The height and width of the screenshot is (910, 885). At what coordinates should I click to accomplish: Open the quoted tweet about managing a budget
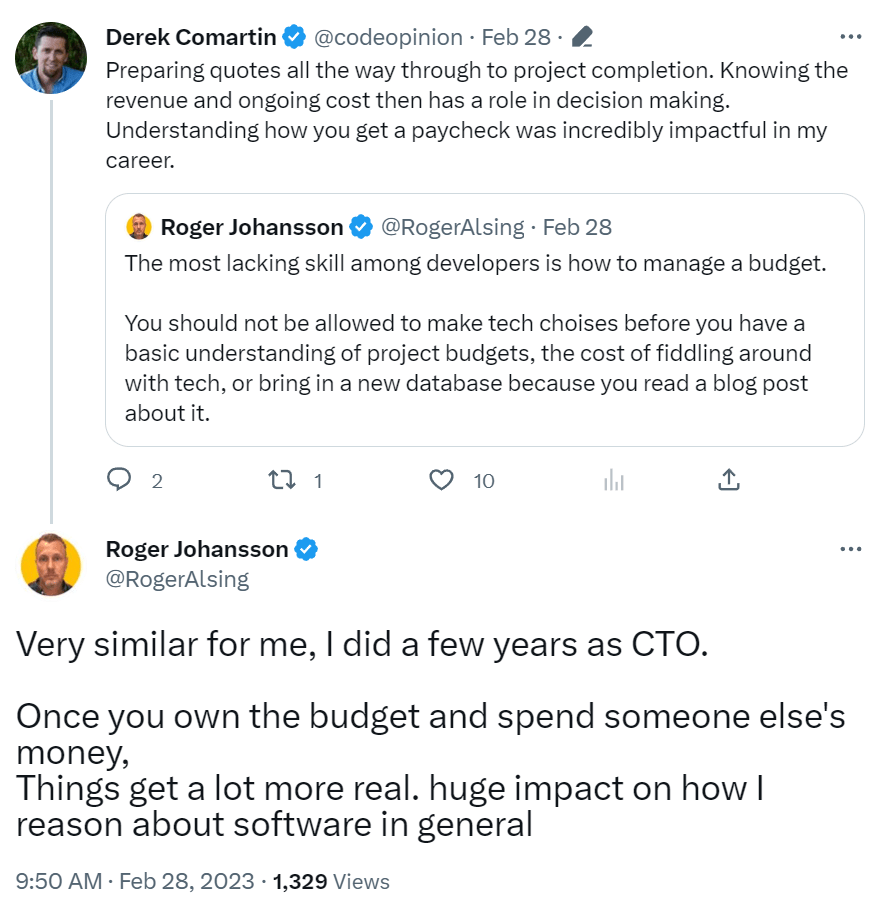click(x=485, y=320)
